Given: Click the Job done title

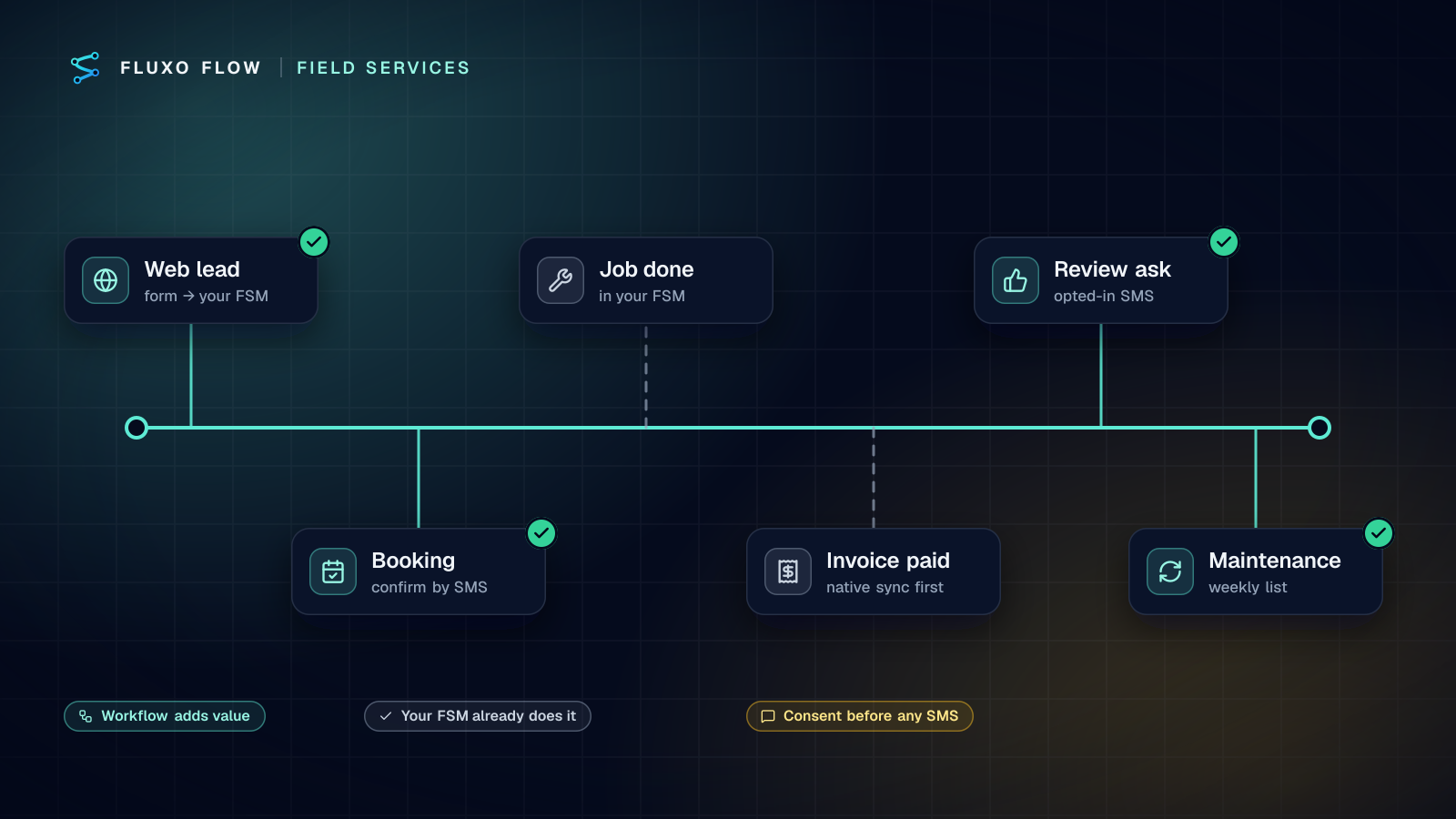Looking at the screenshot, I should 646,269.
